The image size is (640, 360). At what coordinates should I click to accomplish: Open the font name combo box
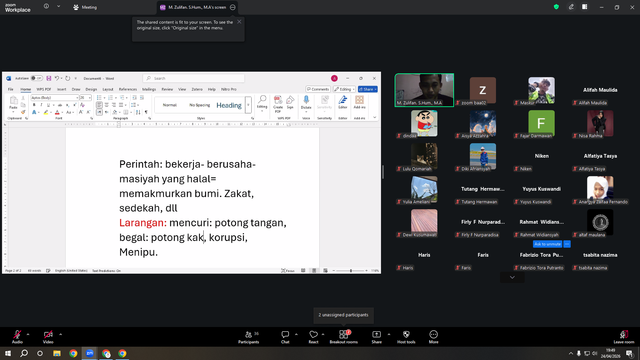click(x=55, y=98)
